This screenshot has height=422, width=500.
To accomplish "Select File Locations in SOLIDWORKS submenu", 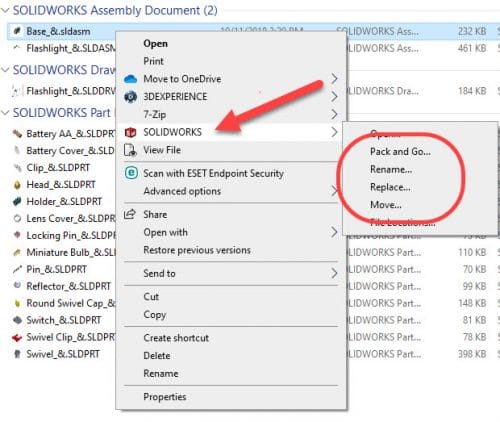I will point(403,223).
